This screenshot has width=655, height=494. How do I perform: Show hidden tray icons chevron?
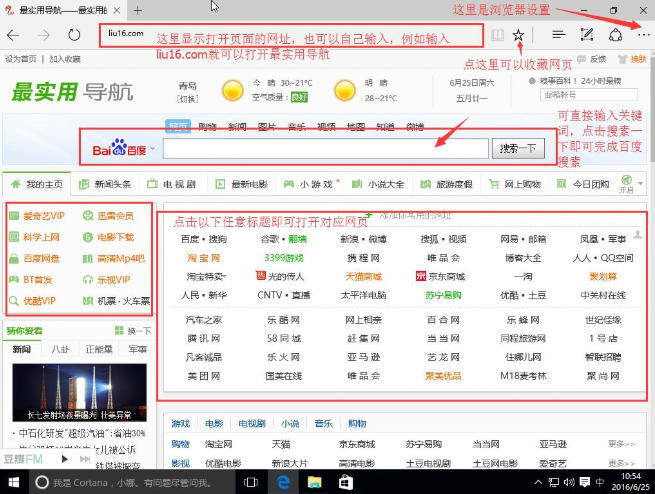[538, 482]
